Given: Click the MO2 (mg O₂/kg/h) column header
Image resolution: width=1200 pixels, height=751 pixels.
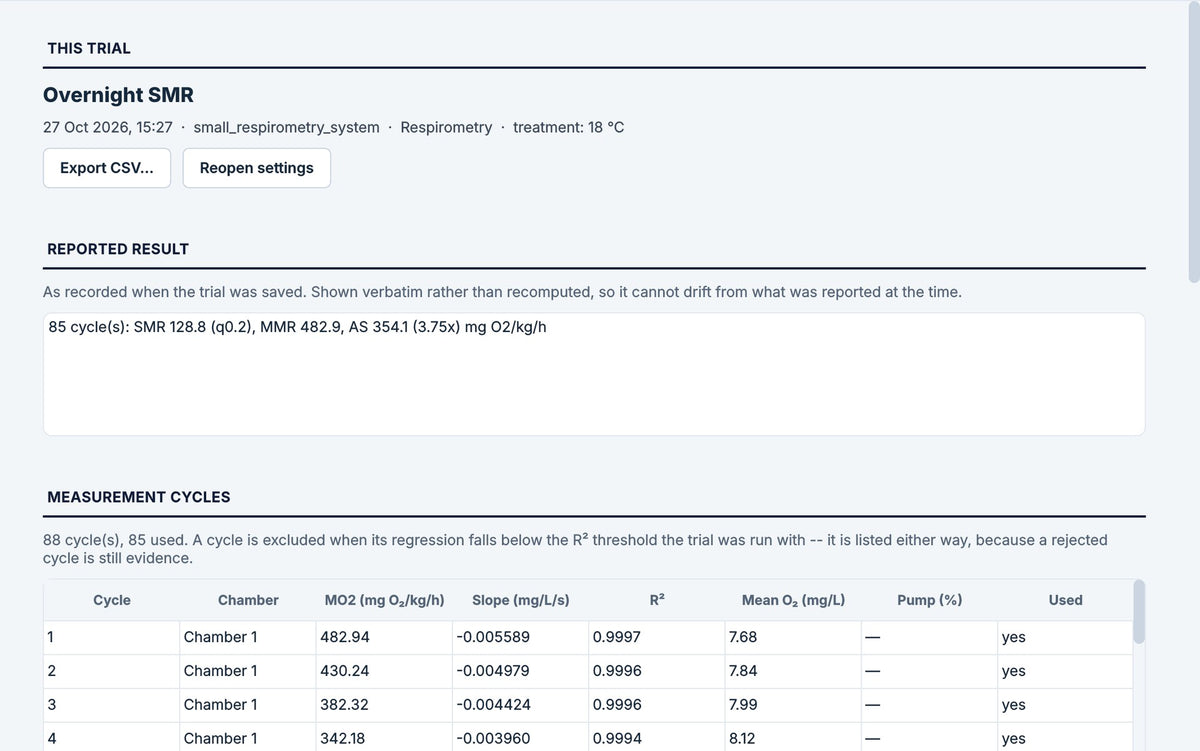Looking at the screenshot, I should click(x=385, y=600).
